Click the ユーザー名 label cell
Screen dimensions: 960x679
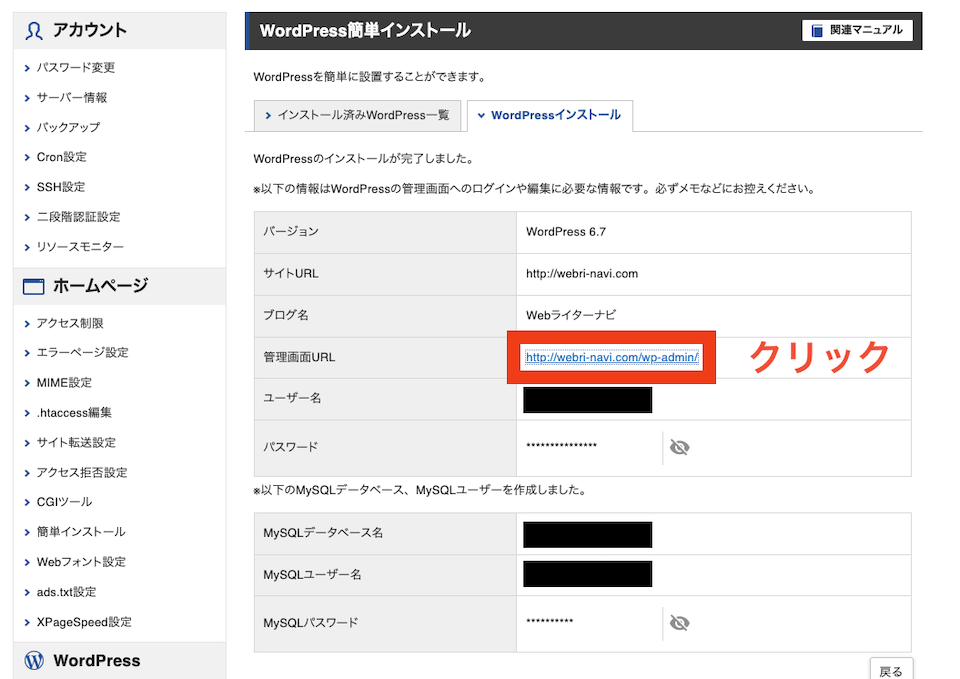point(385,399)
